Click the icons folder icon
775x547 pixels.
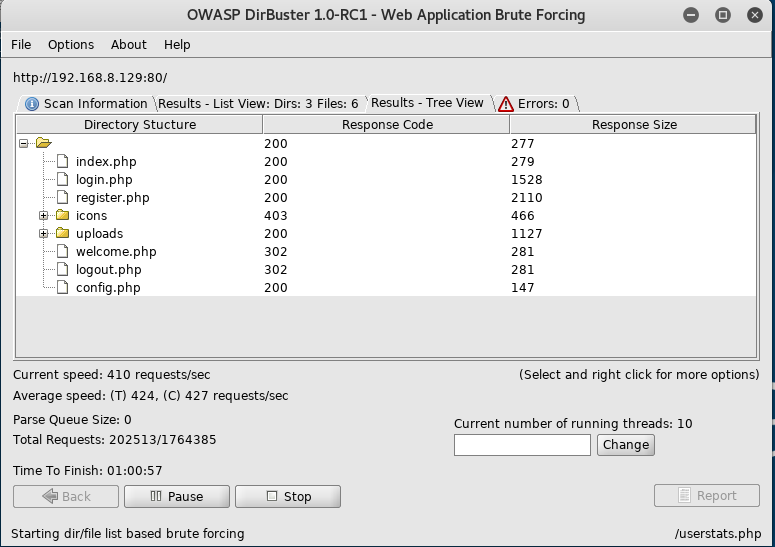[62, 215]
